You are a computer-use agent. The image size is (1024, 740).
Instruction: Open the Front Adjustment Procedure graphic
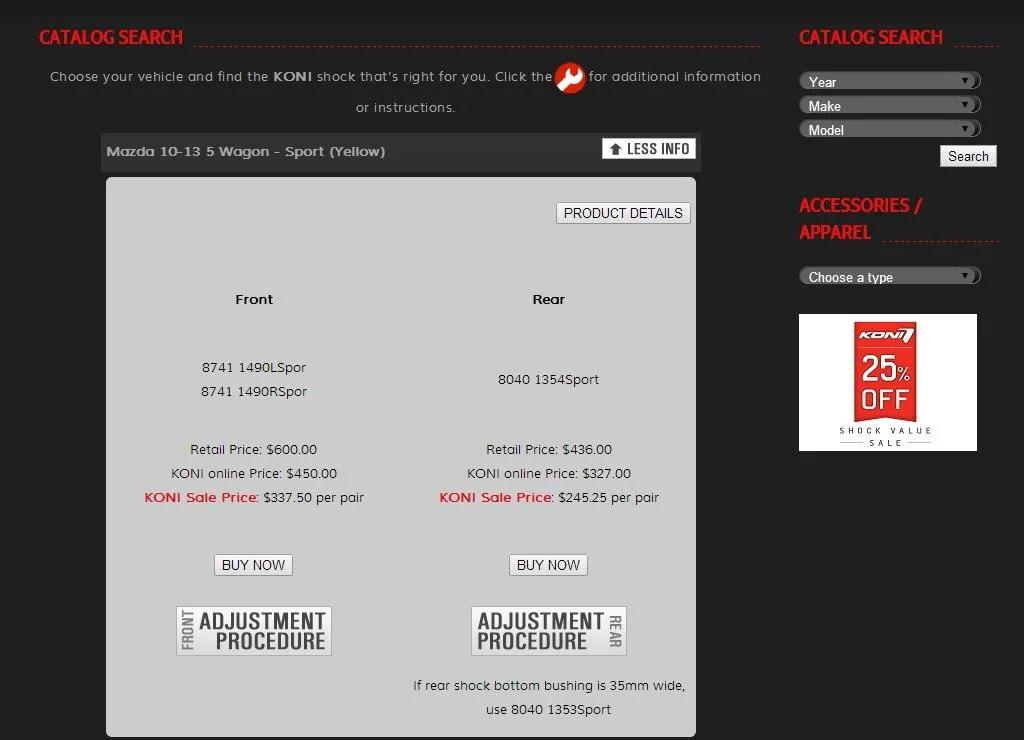(254, 631)
